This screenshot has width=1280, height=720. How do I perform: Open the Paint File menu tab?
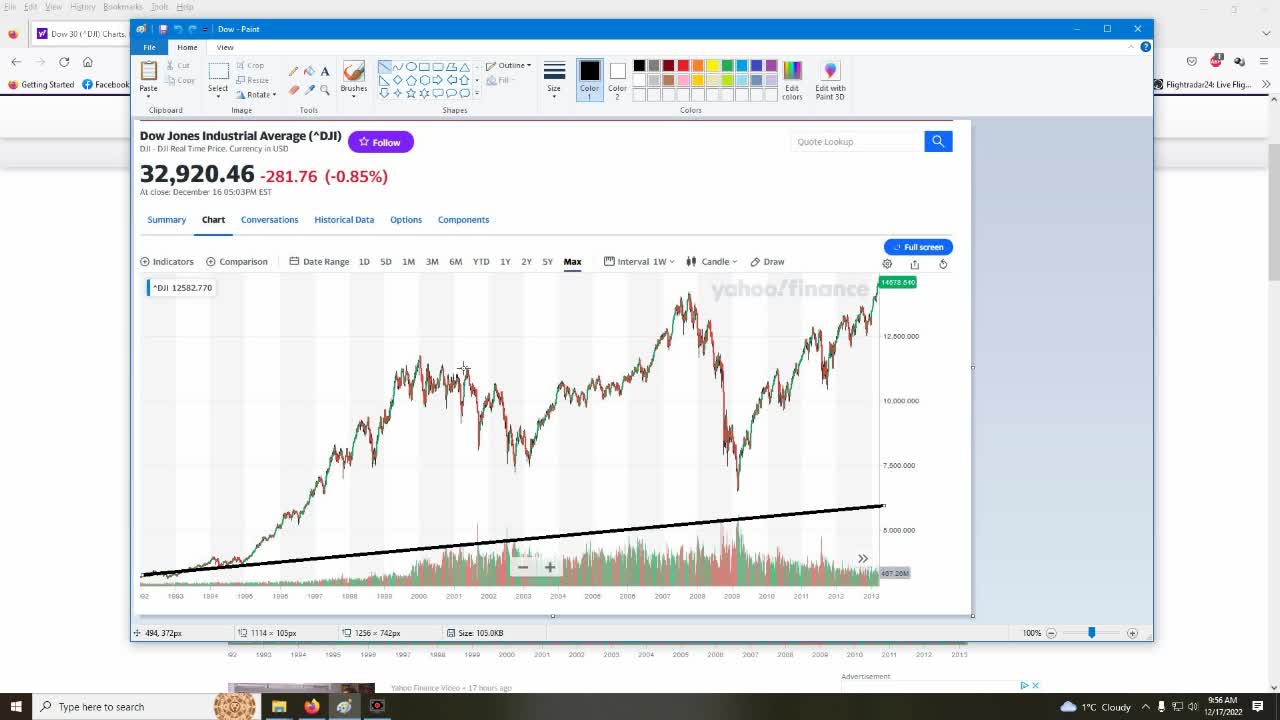149,47
